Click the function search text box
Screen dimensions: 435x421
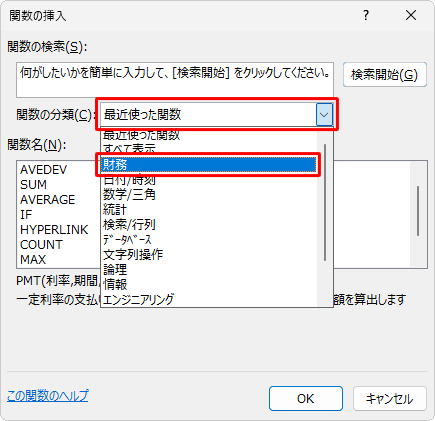coord(175,80)
